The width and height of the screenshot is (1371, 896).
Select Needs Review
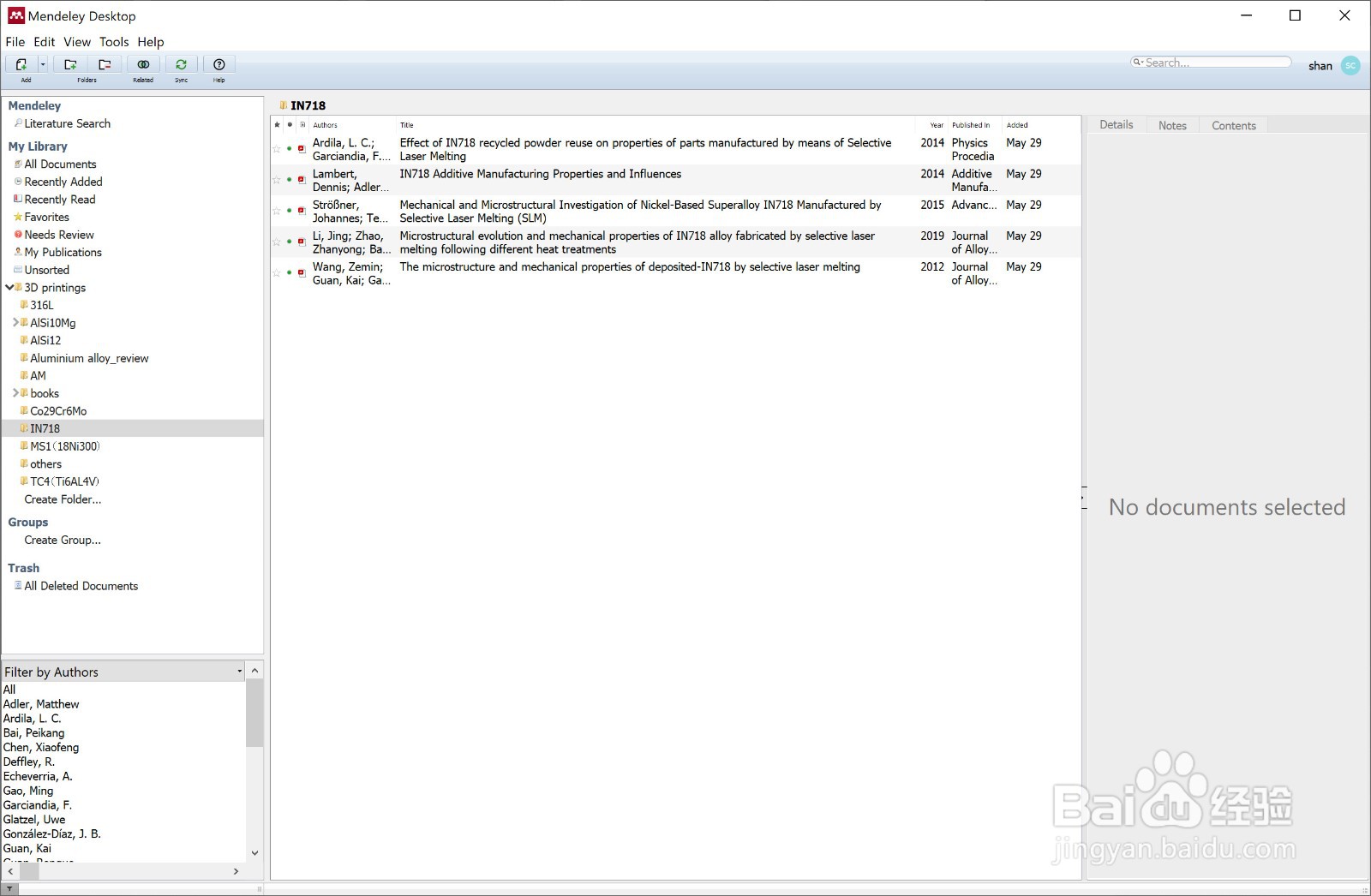[x=59, y=235]
